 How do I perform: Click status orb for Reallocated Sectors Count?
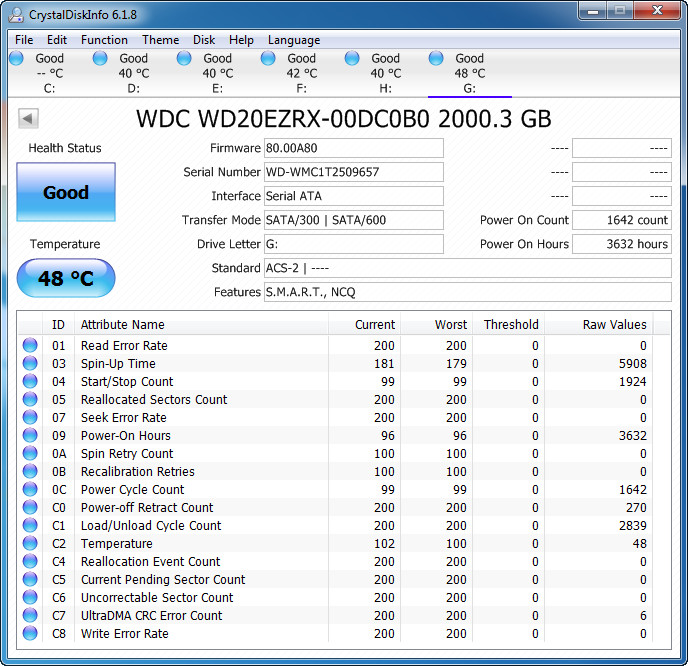point(30,399)
